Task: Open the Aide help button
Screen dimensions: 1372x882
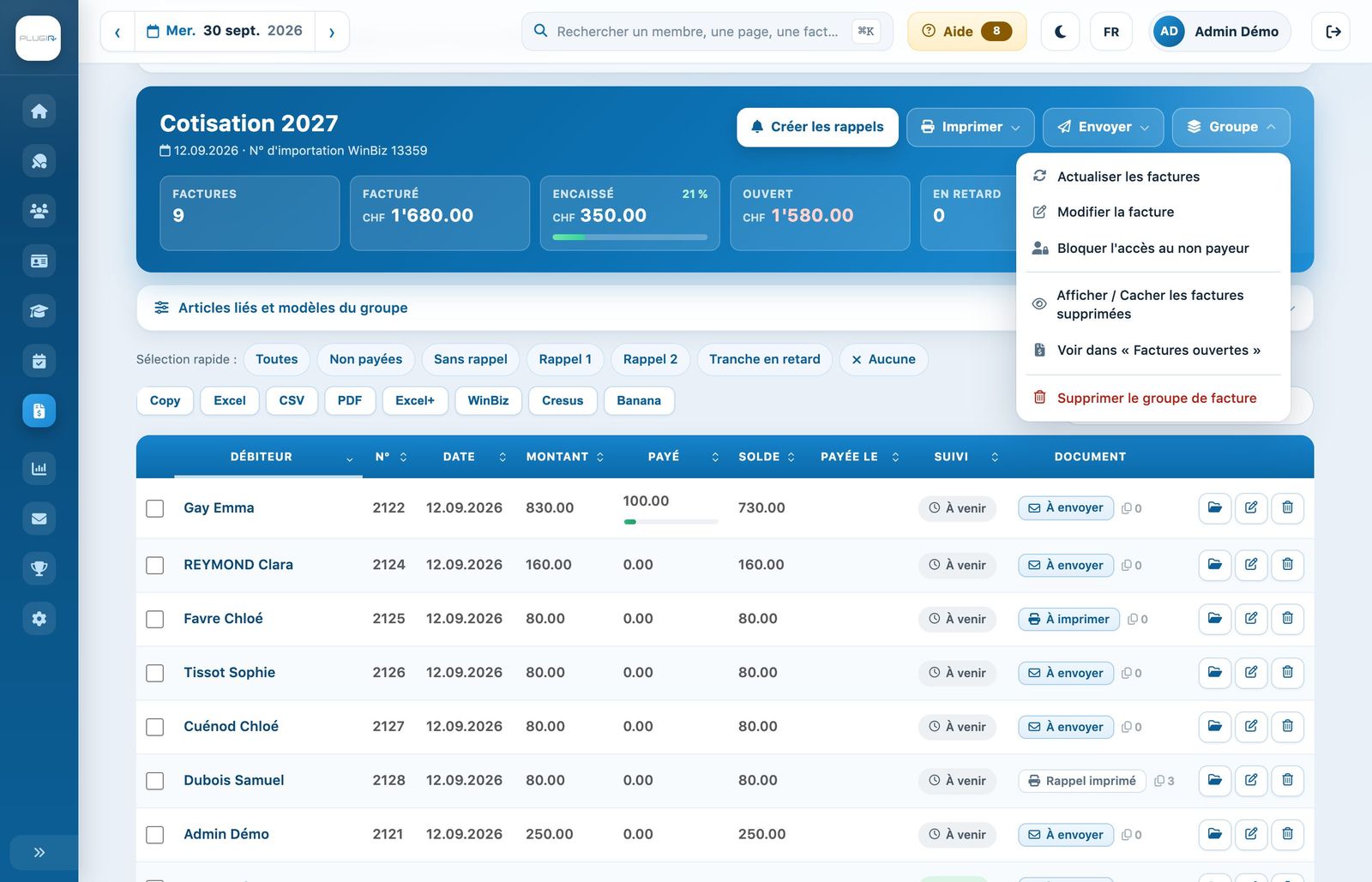Action: point(966,32)
